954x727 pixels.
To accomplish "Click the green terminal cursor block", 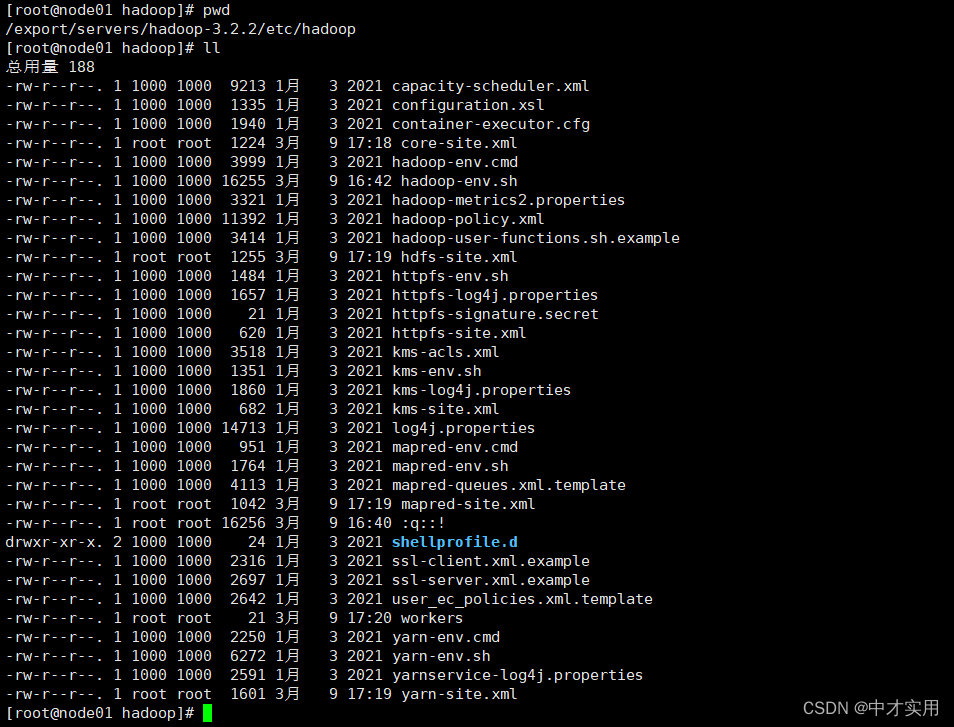I will [207, 713].
